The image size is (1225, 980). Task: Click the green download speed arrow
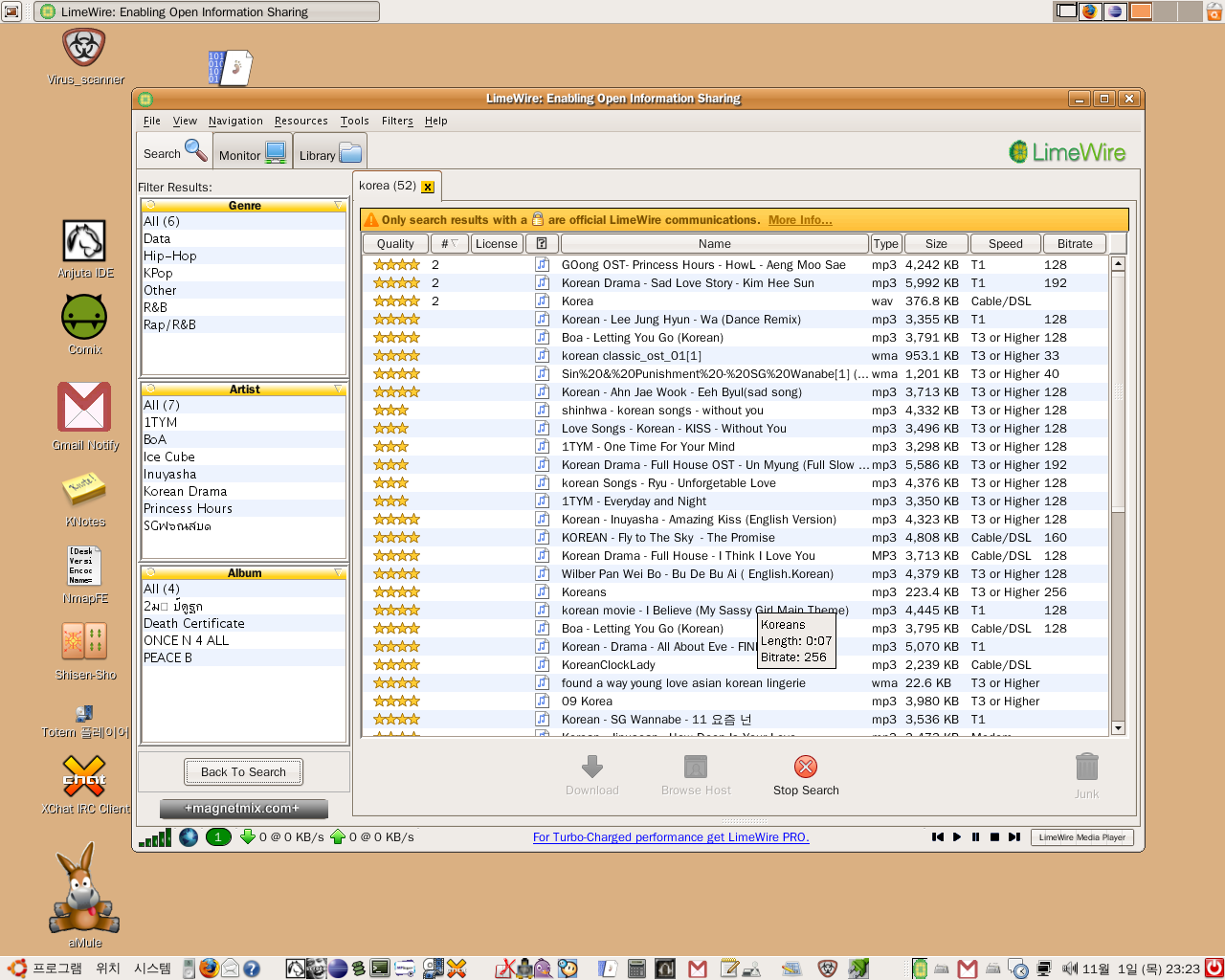point(247,836)
